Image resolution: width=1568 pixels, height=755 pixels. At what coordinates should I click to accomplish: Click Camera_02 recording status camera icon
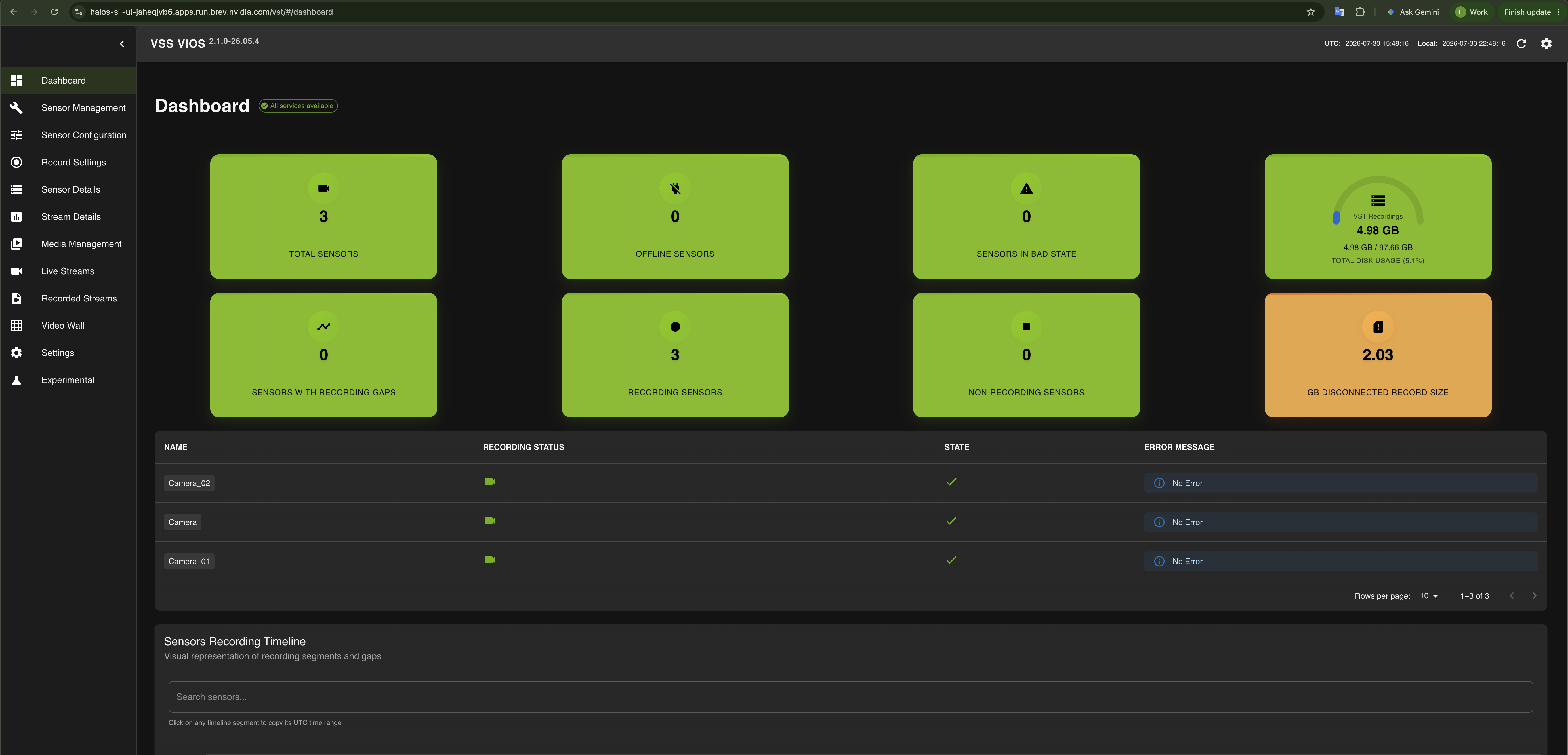489,482
